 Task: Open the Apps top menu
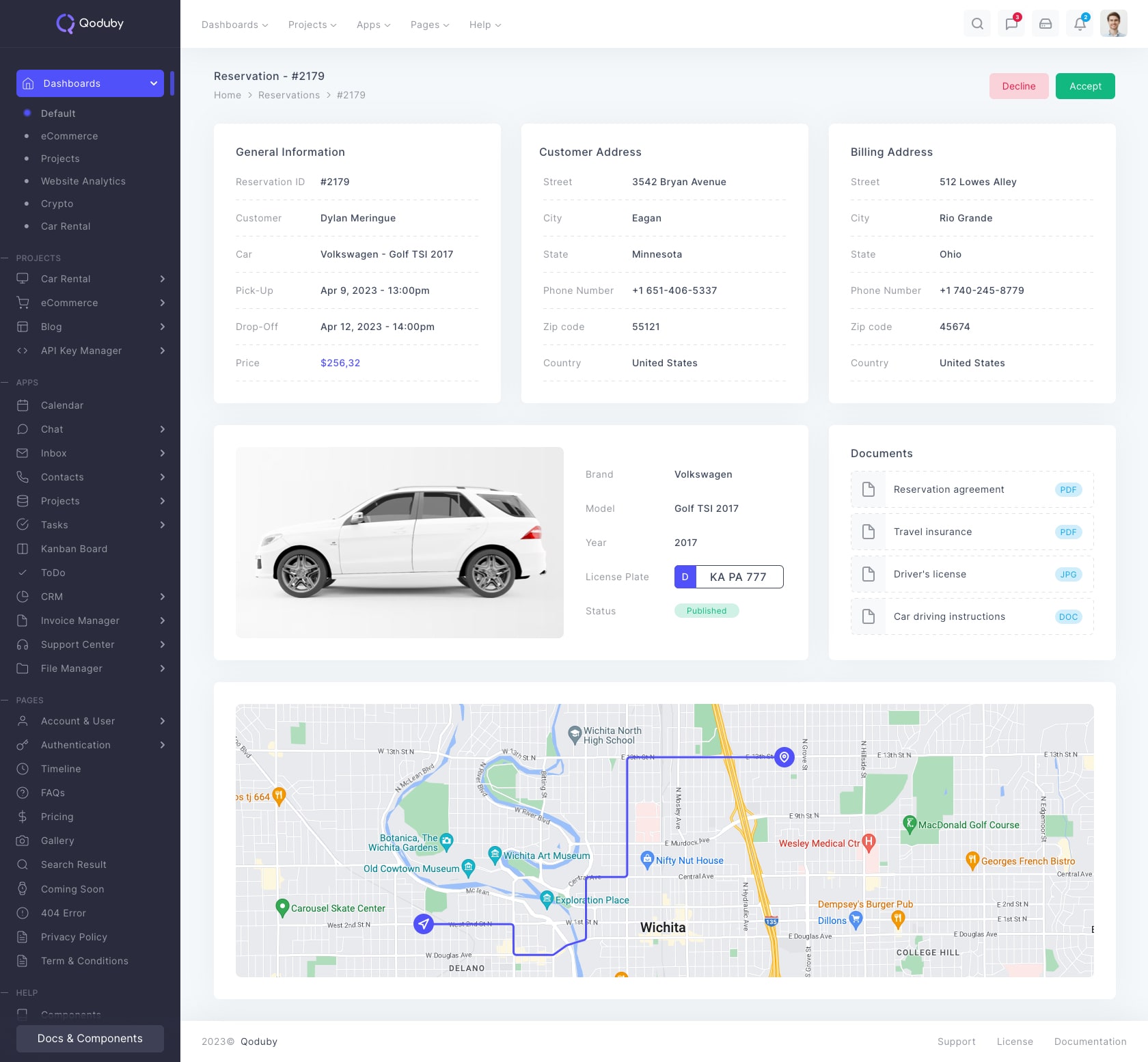[373, 25]
